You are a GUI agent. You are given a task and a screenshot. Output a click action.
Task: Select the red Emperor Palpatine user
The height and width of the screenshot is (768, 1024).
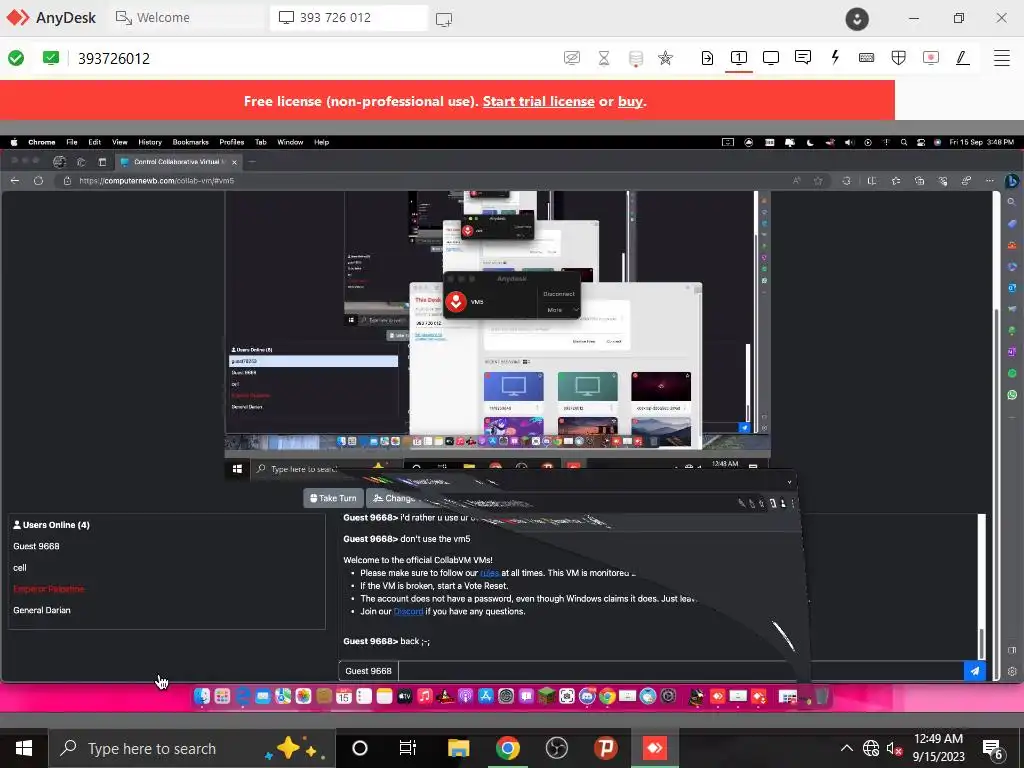click(x=49, y=589)
